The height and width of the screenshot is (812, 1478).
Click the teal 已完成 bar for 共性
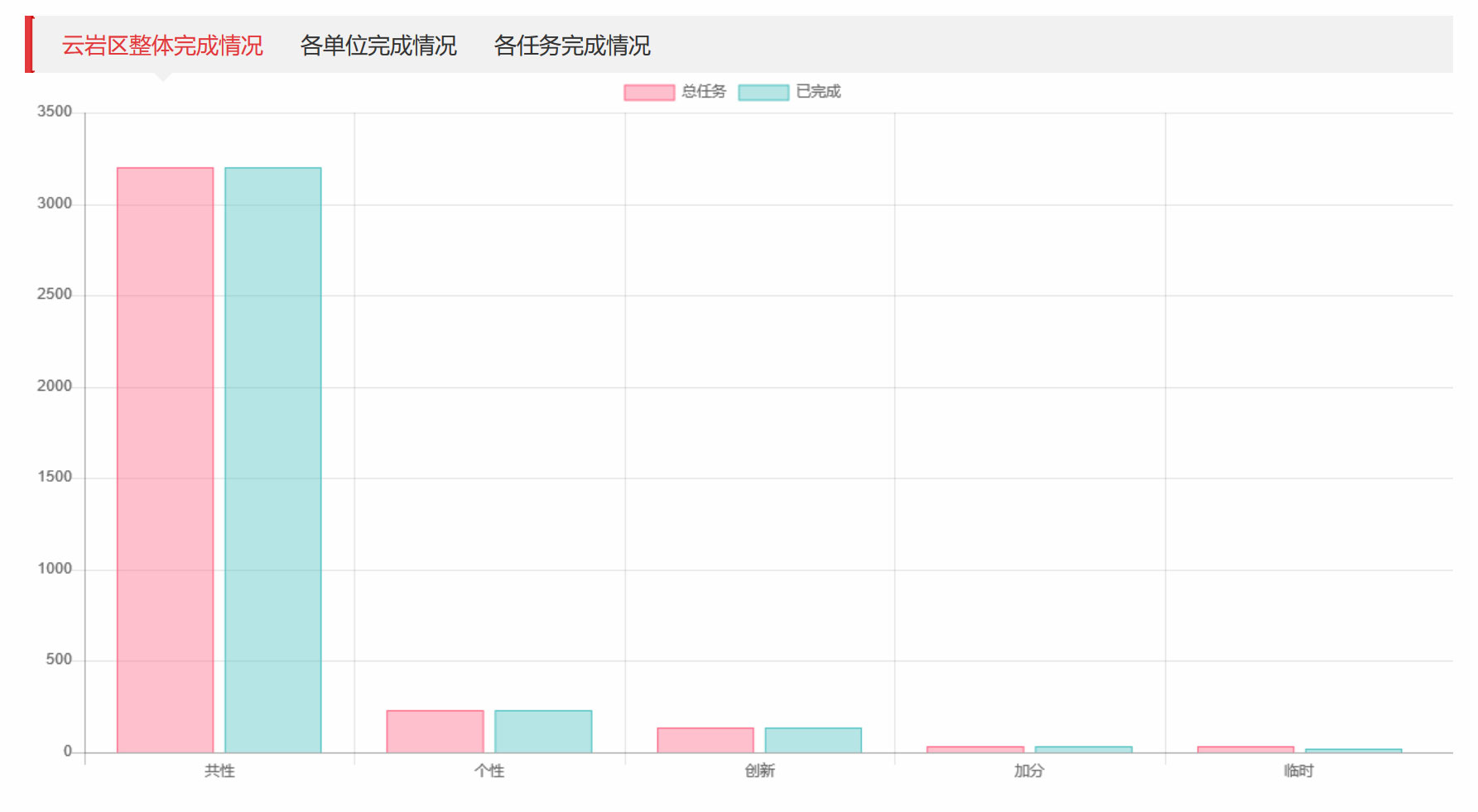(x=273, y=460)
